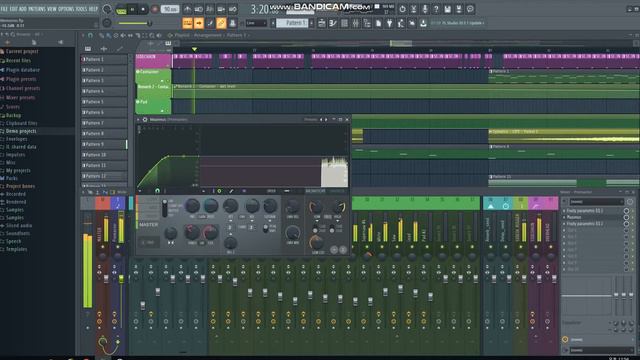Open the PATTERNS menu
Screen dimensions: 640x360
pos(36,9)
